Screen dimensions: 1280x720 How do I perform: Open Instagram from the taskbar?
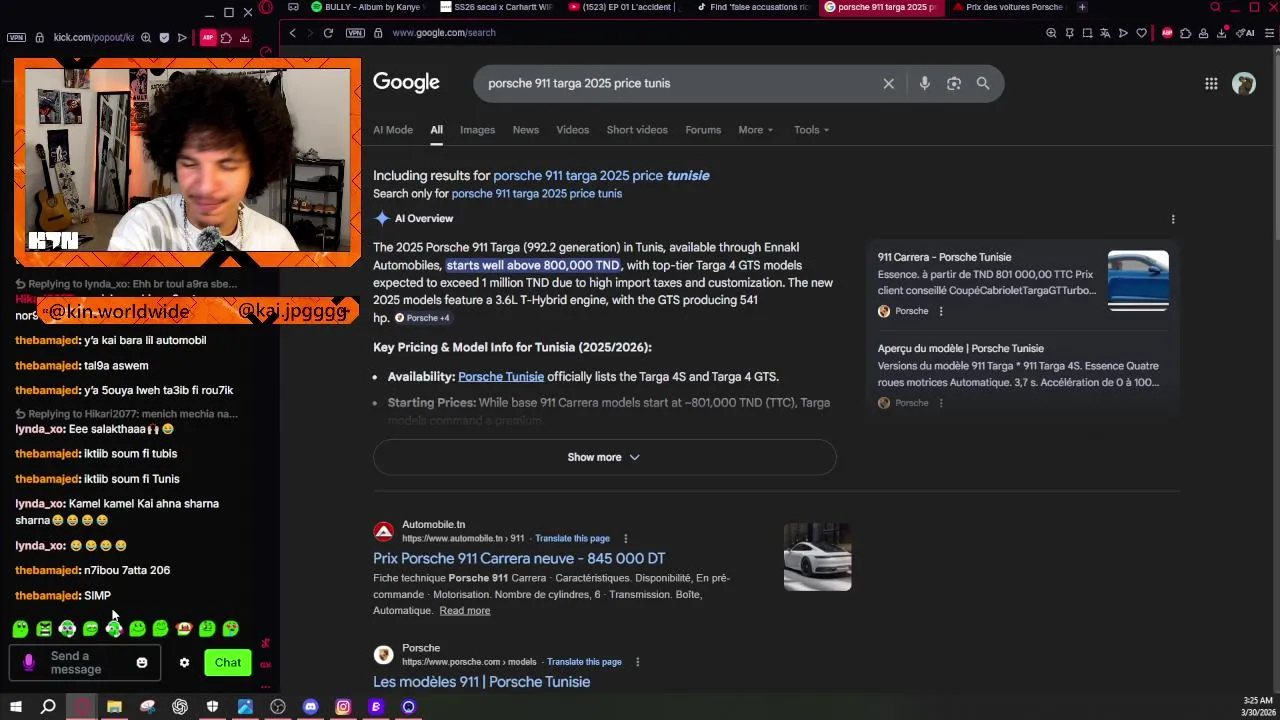coord(343,707)
